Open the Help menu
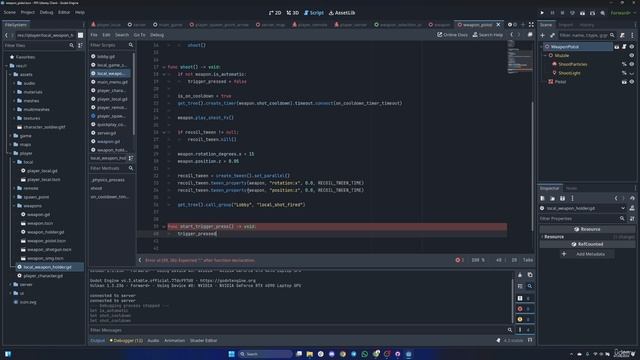Screen dimensions: 640x360 pos(80,12)
